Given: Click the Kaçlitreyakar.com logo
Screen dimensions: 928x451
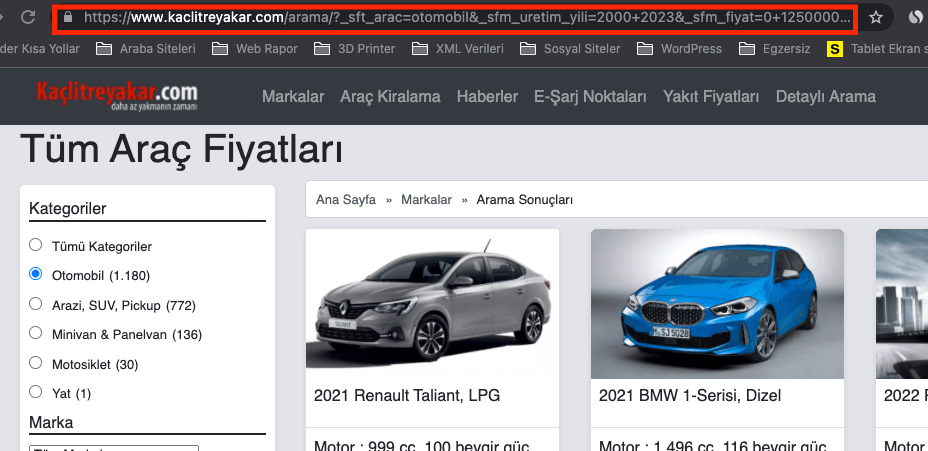Looking at the screenshot, I should point(117,95).
